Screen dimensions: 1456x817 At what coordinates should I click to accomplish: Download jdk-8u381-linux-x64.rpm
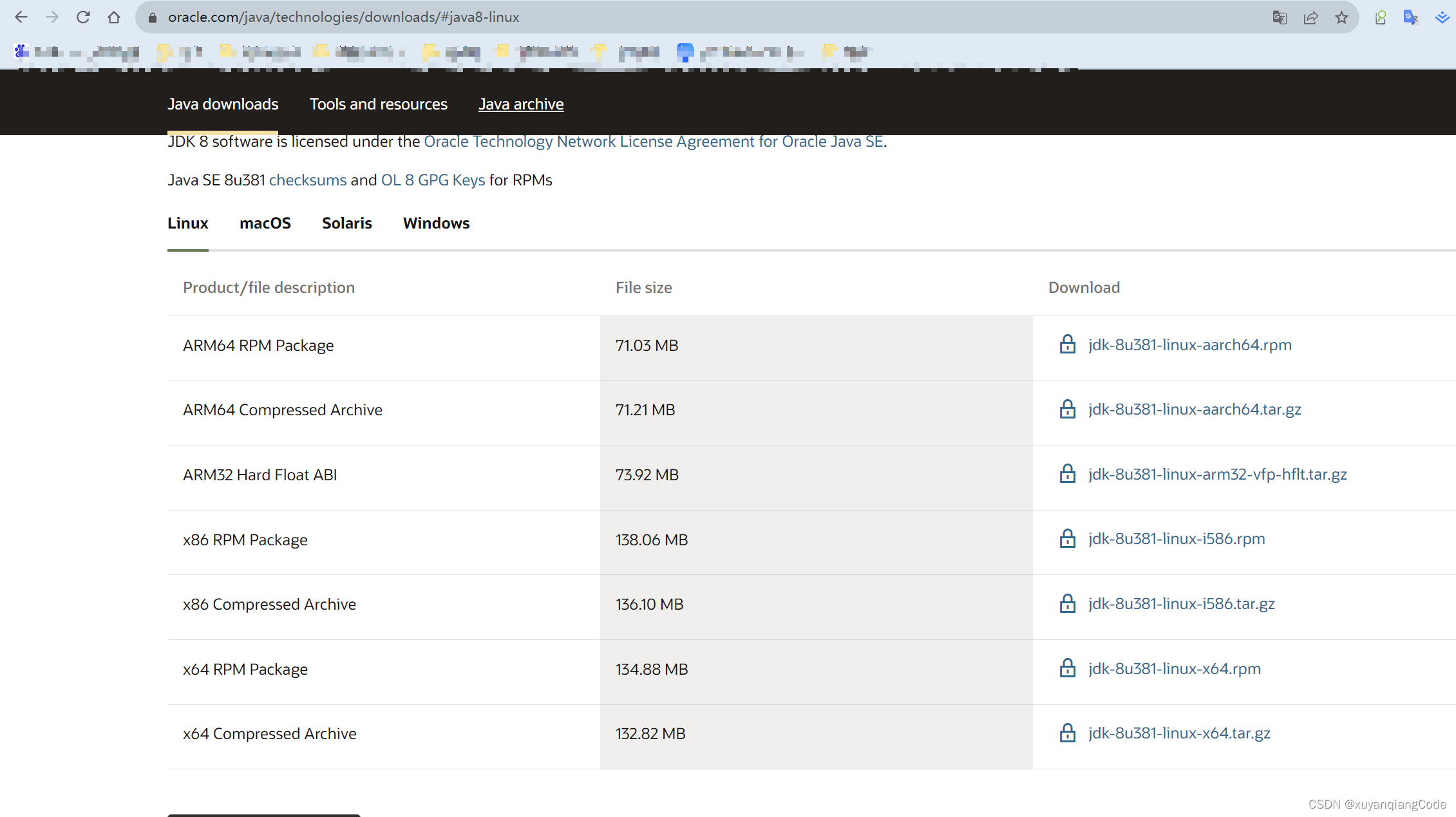pos(1175,669)
